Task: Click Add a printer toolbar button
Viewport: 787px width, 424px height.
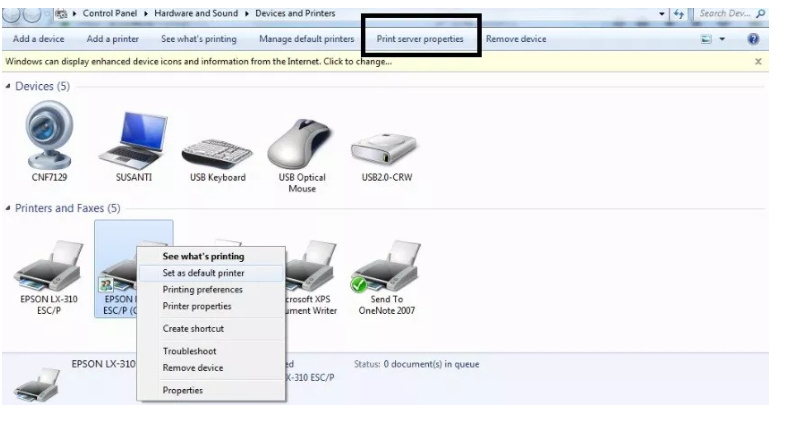Action: pos(112,39)
